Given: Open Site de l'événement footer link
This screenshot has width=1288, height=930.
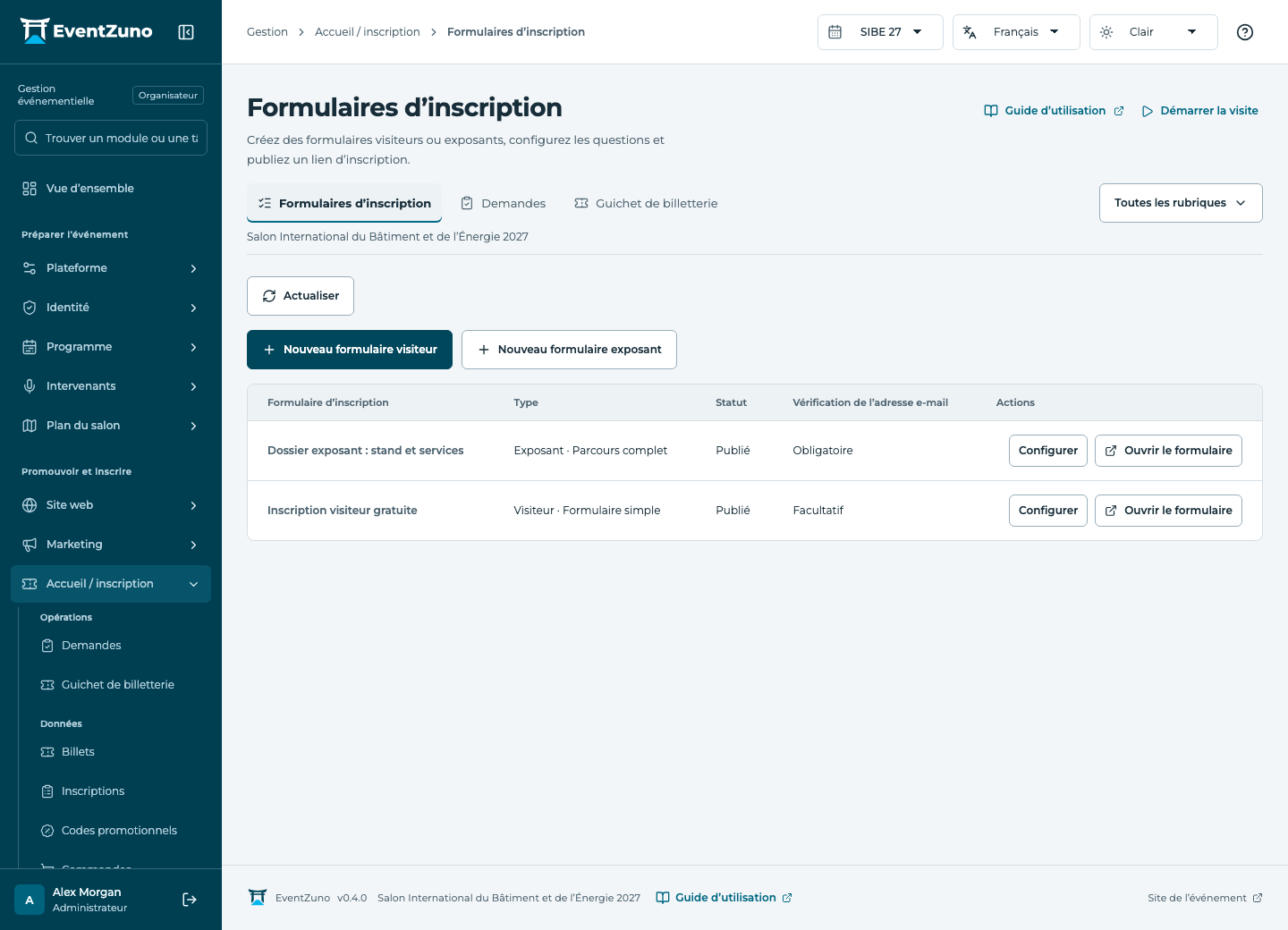Looking at the screenshot, I should pyautogui.click(x=1205, y=898).
